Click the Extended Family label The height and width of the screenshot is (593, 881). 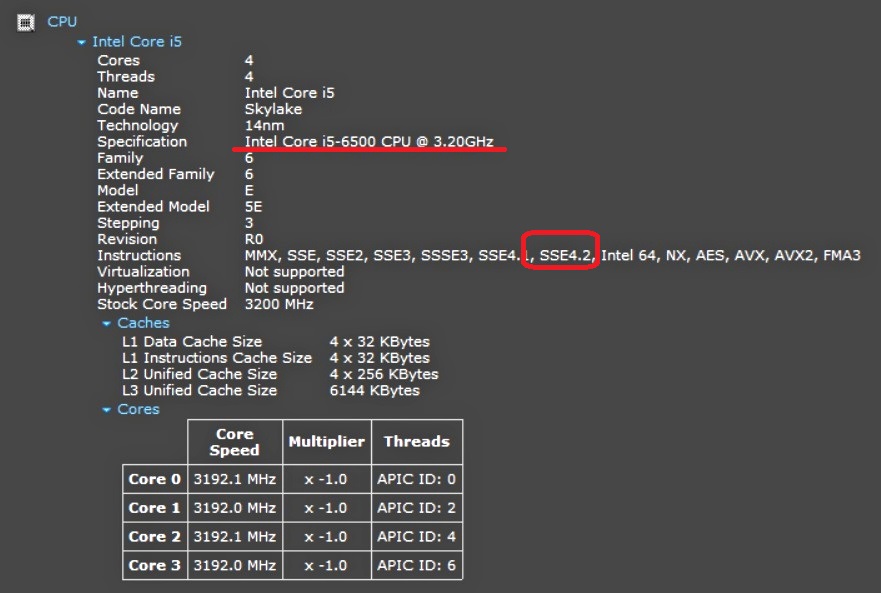tap(156, 174)
